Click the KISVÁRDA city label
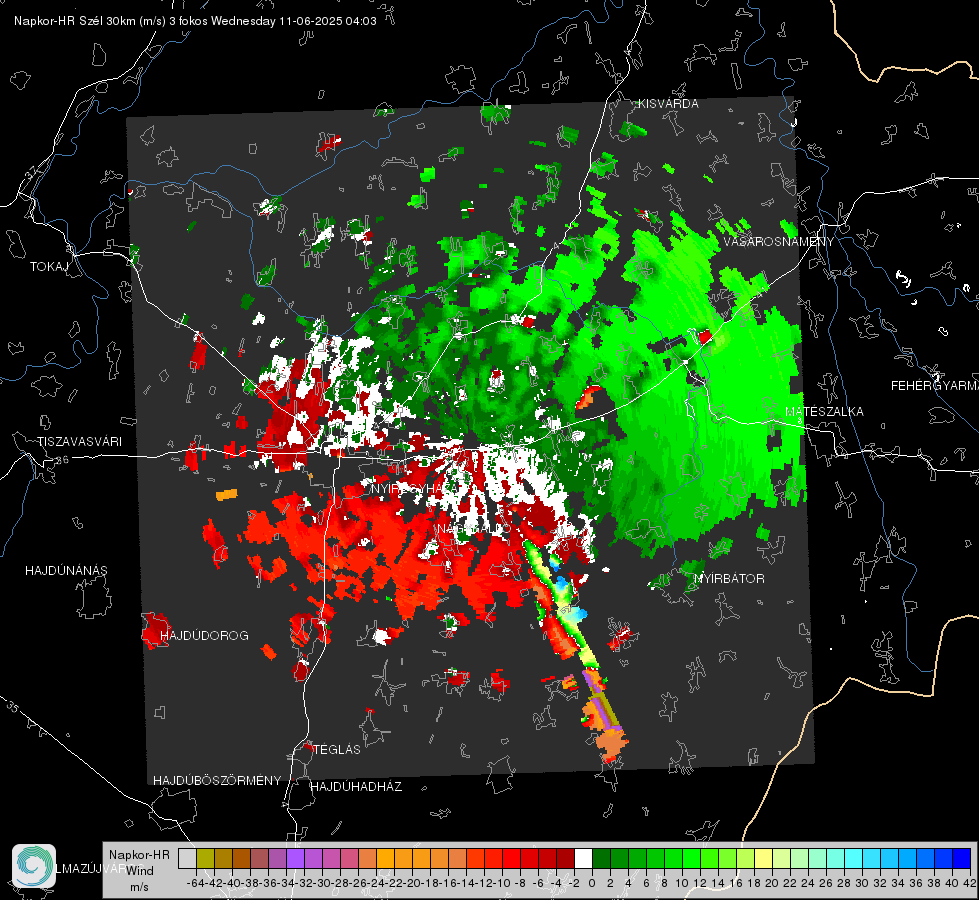The image size is (979, 900). click(x=668, y=104)
